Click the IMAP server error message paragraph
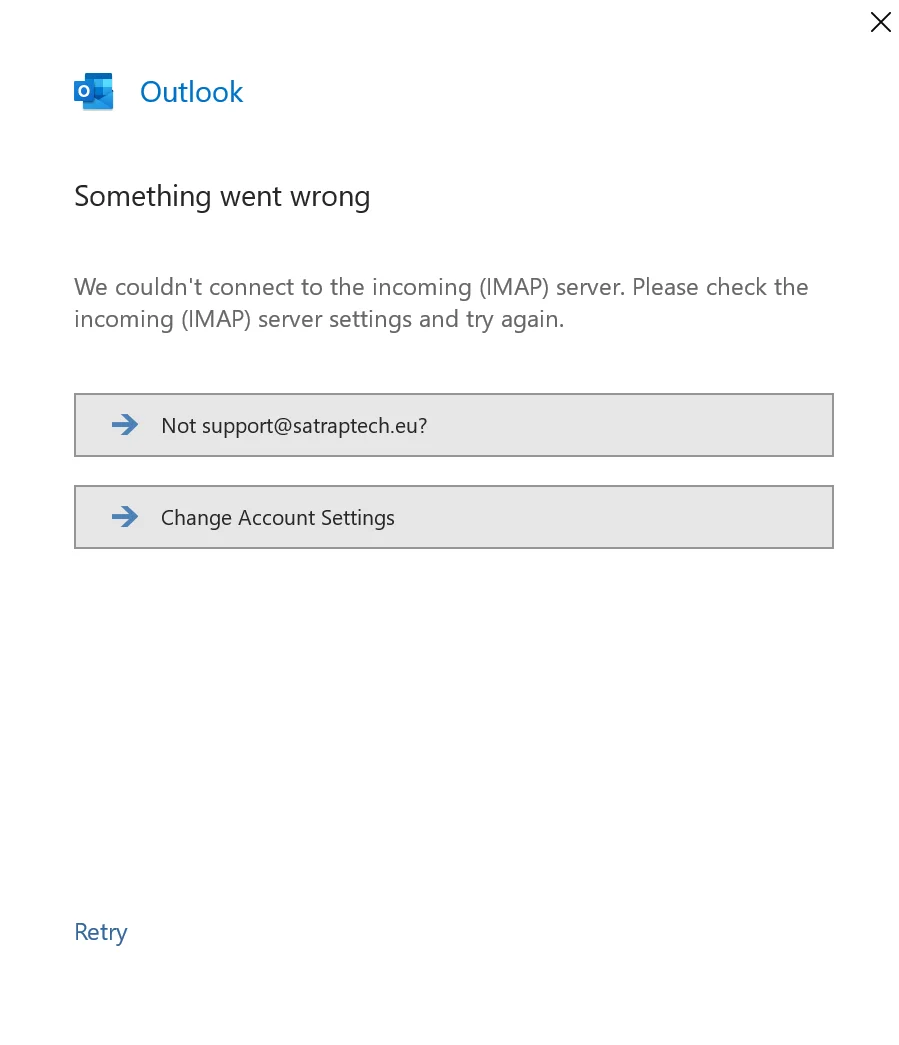The width and height of the screenshot is (899, 1045). click(441, 303)
